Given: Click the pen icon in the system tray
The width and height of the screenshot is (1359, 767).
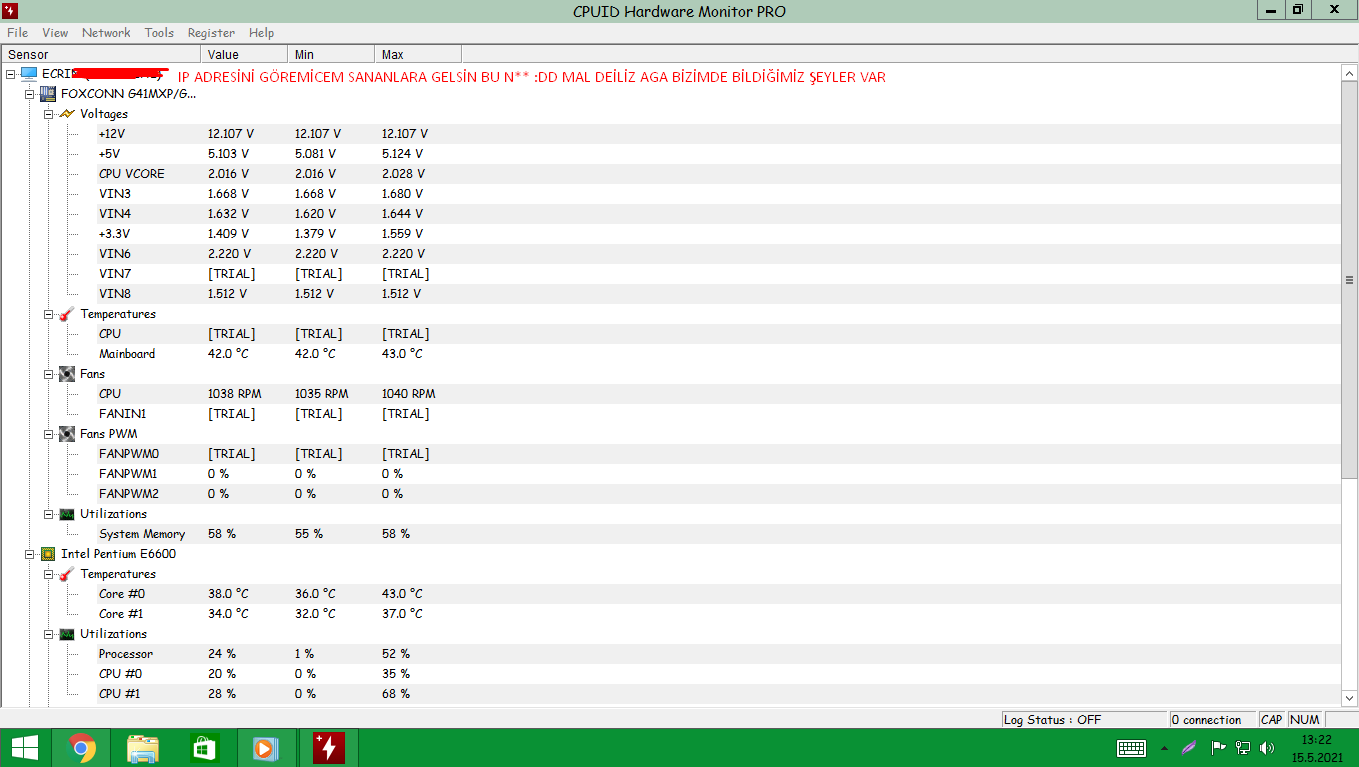Looking at the screenshot, I should click(1189, 748).
